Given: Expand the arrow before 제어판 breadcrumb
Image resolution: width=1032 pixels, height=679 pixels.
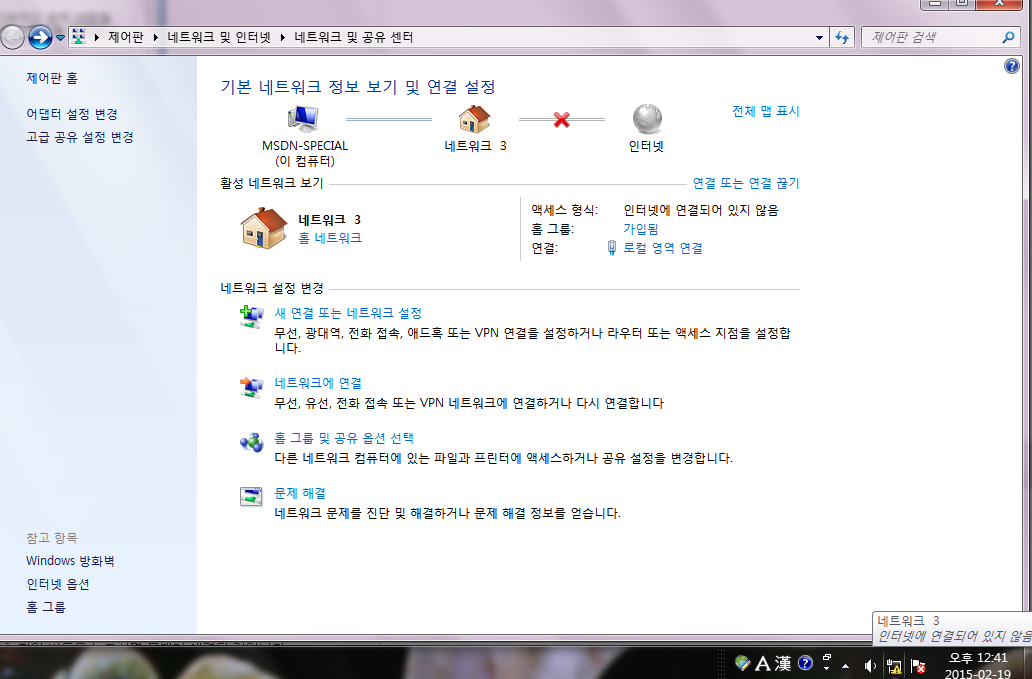Looking at the screenshot, I should (x=97, y=38).
